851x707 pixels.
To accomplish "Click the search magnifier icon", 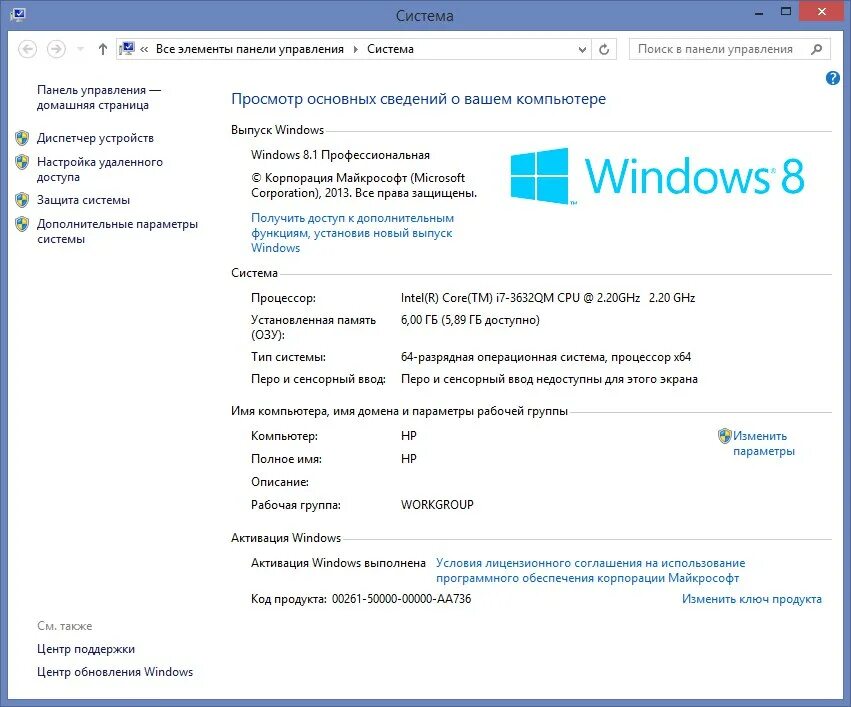I will pos(816,49).
